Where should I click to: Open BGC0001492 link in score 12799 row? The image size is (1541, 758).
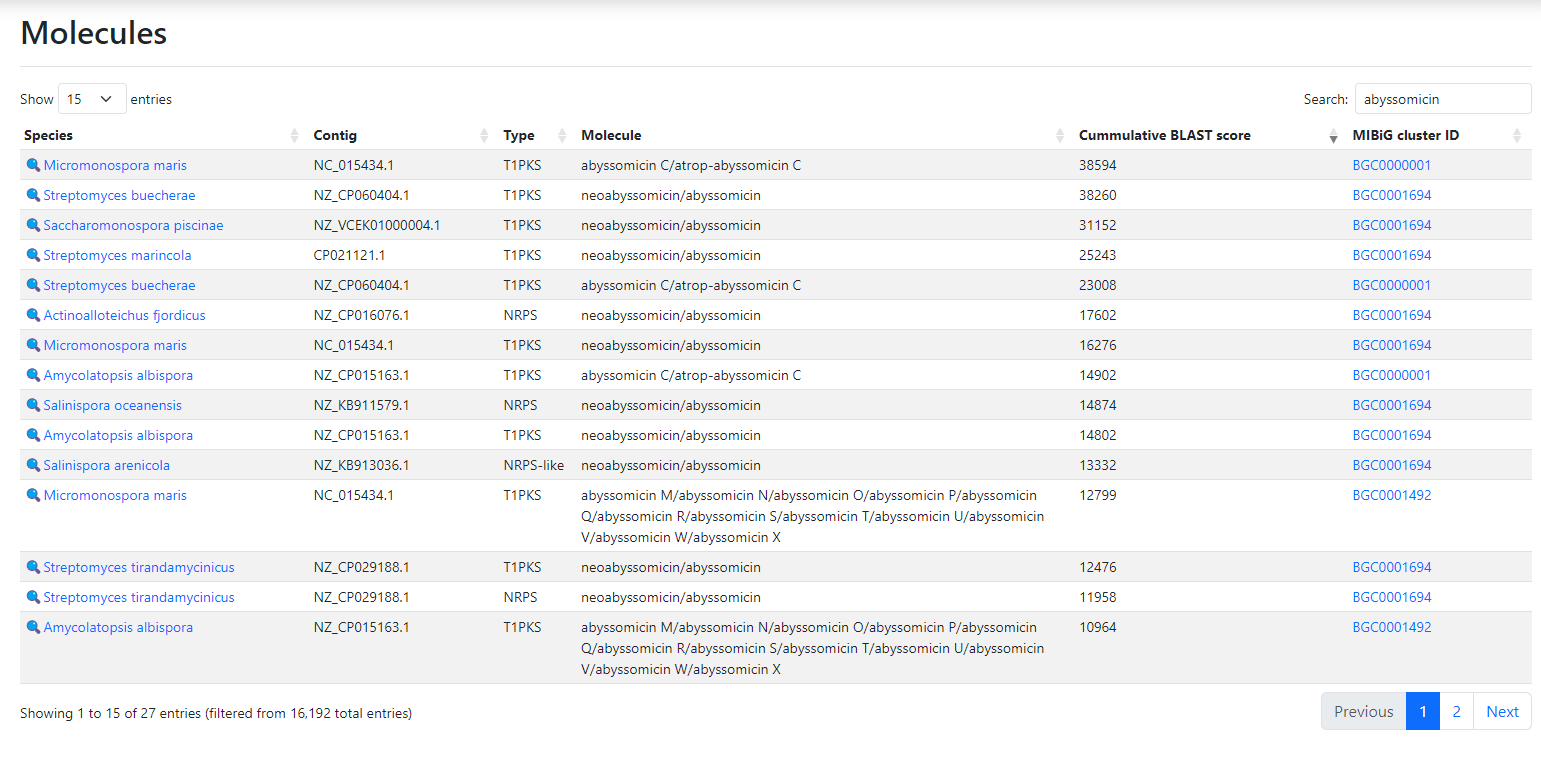click(x=1392, y=495)
